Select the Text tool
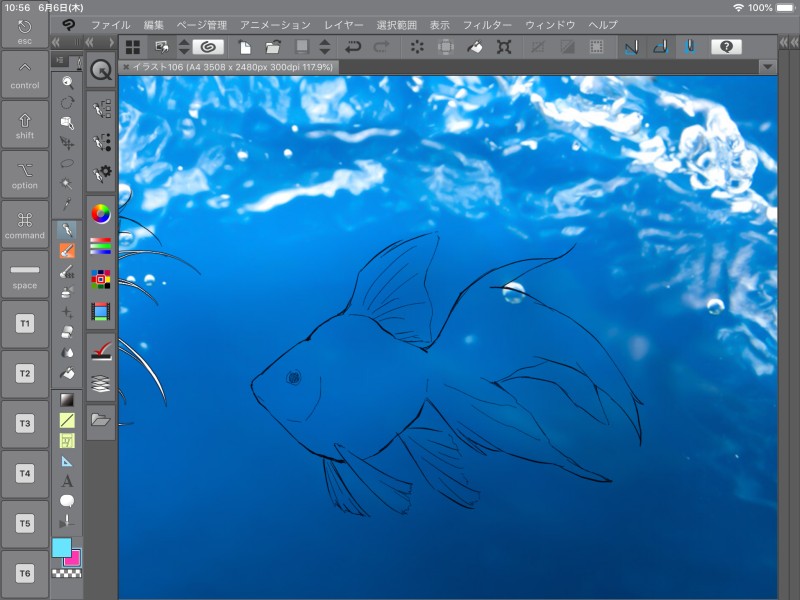The height and width of the screenshot is (600, 800). (x=67, y=481)
